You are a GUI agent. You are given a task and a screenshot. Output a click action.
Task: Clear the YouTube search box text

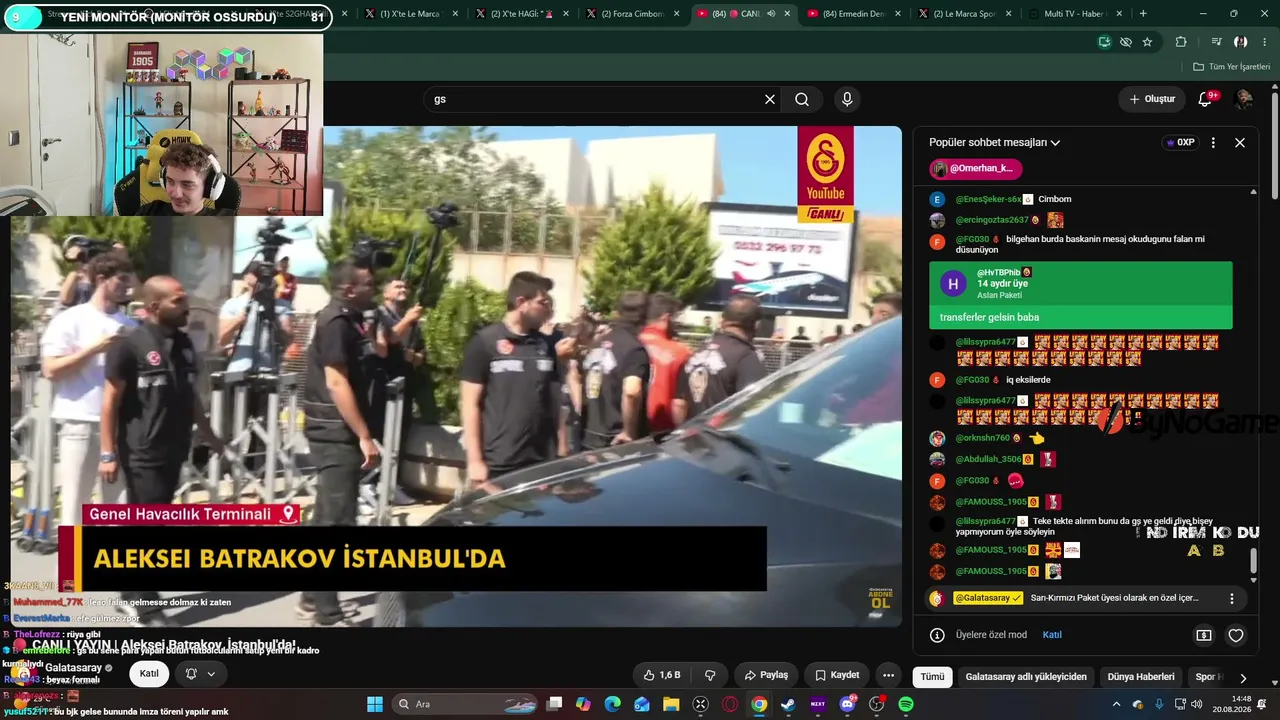770,99
